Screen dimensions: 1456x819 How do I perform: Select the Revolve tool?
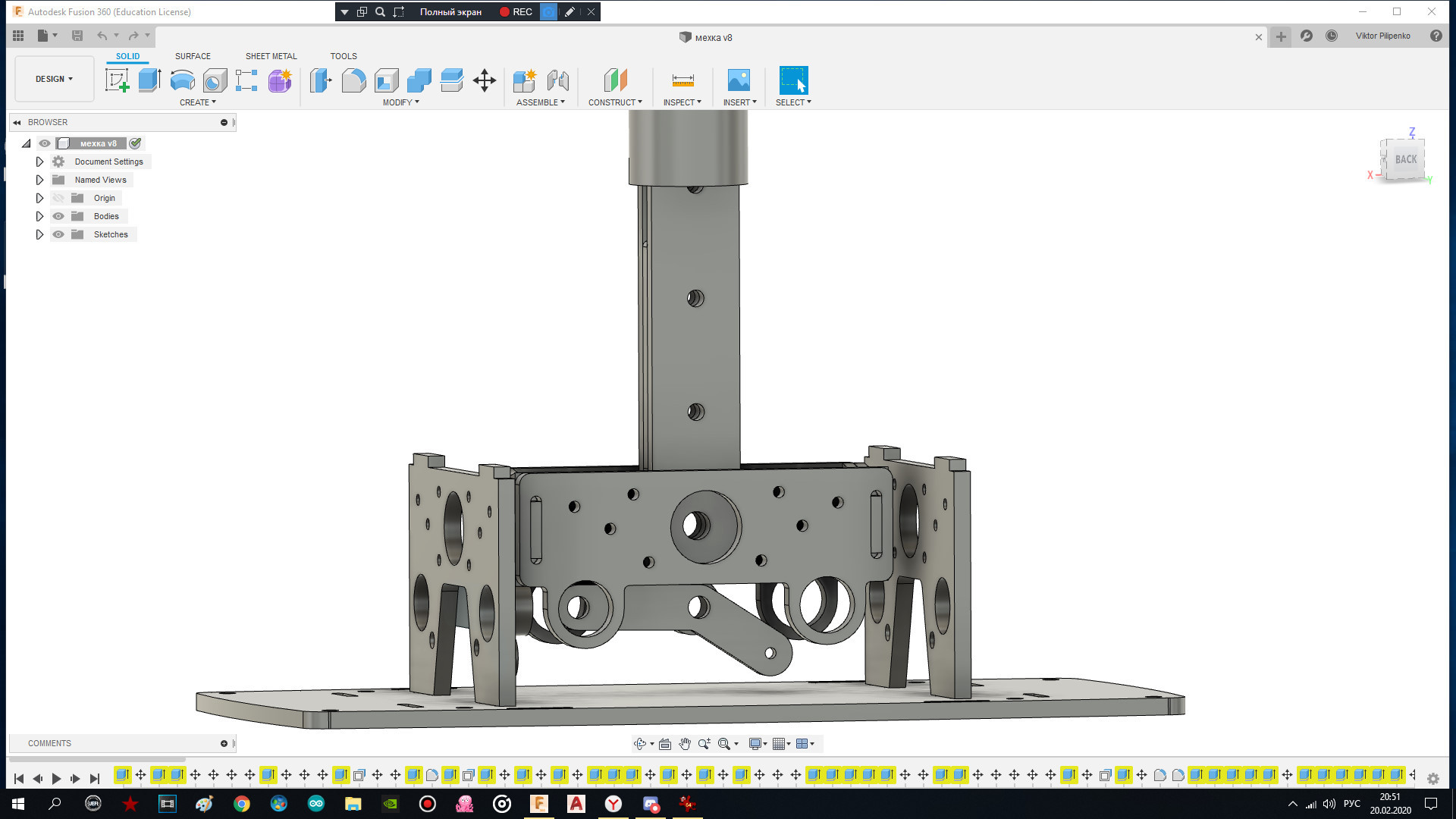tap(182, 80)
